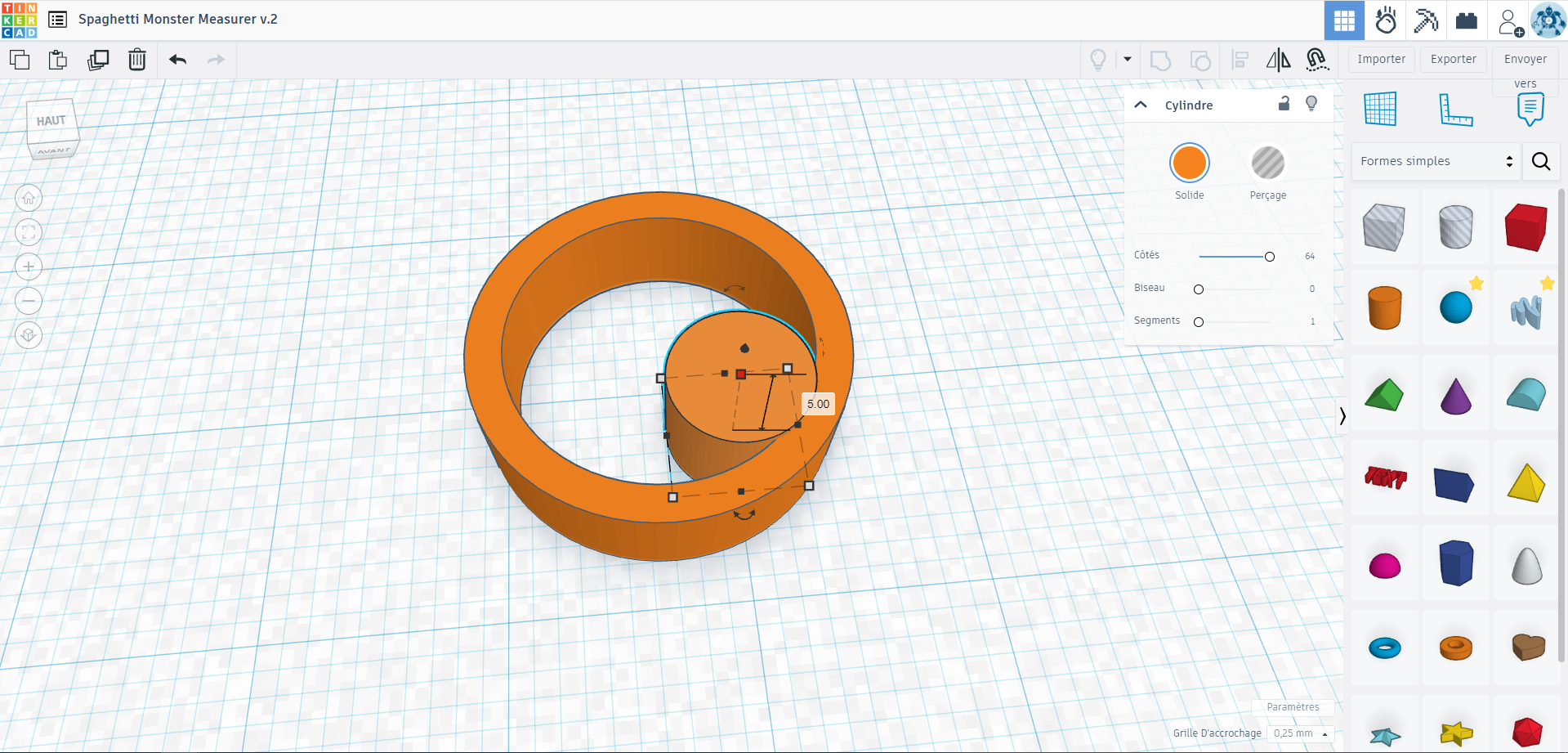Open the Grille D'accrochage 0,25 mm dropdown
1568x753 pixels.
click(x=1301, y=733)
